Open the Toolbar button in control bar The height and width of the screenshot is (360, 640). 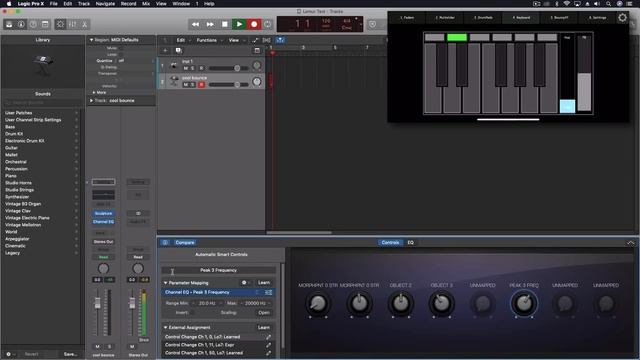click(45, 24)
